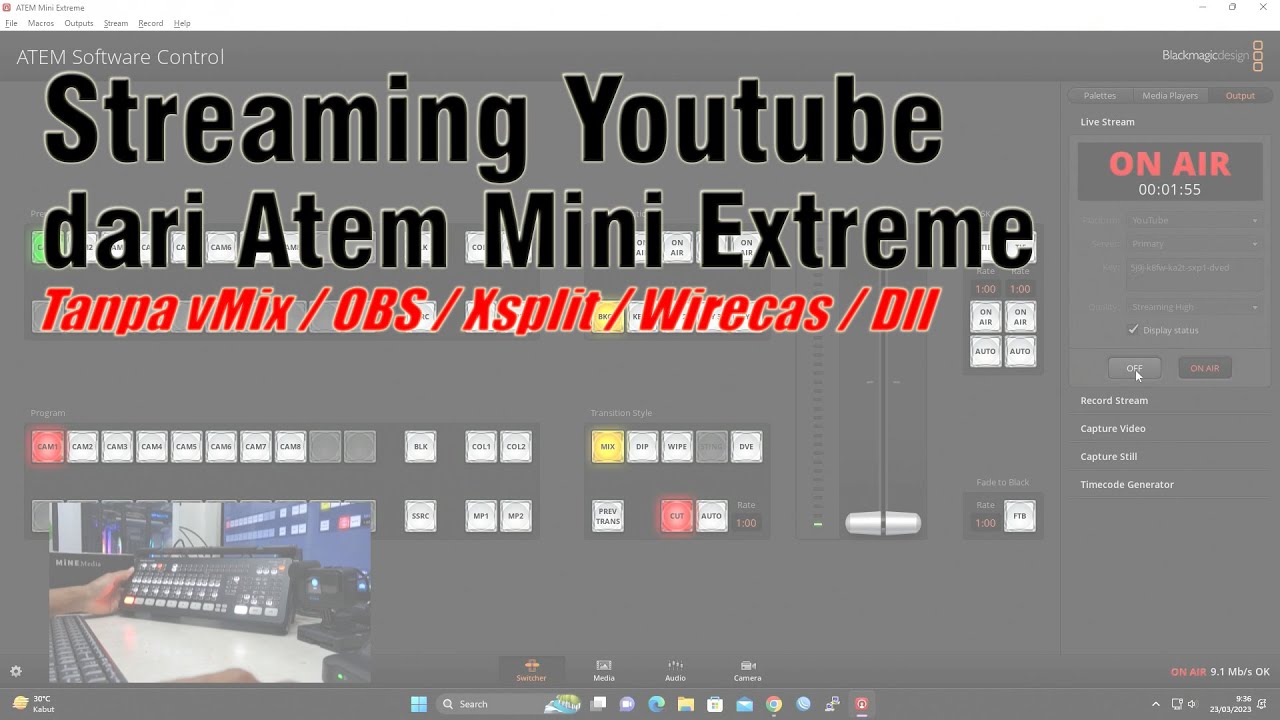Image resolution: width=1280 pixels, height=720 pixels.
Task: Open the Macros menu
Action: pyautogui.click(x=41, y=23)
